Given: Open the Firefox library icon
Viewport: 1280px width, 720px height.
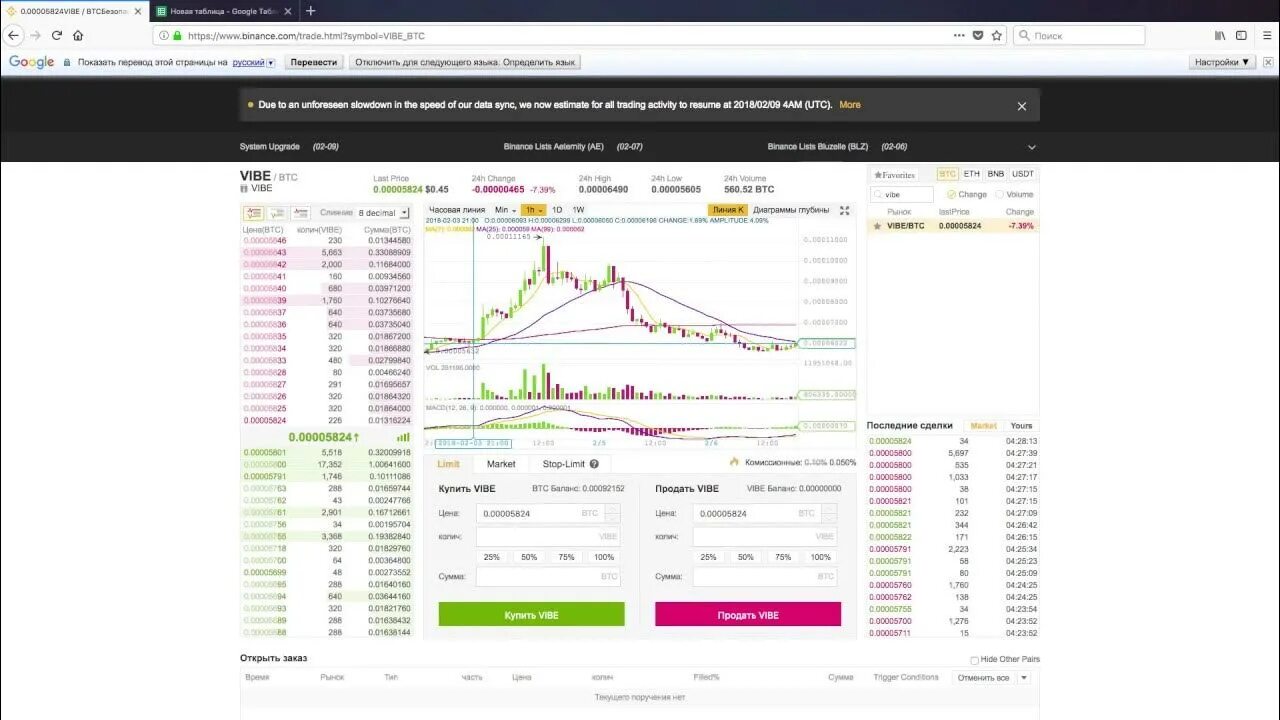Looking at the screenshot, I should click(x=1220, y=35).
